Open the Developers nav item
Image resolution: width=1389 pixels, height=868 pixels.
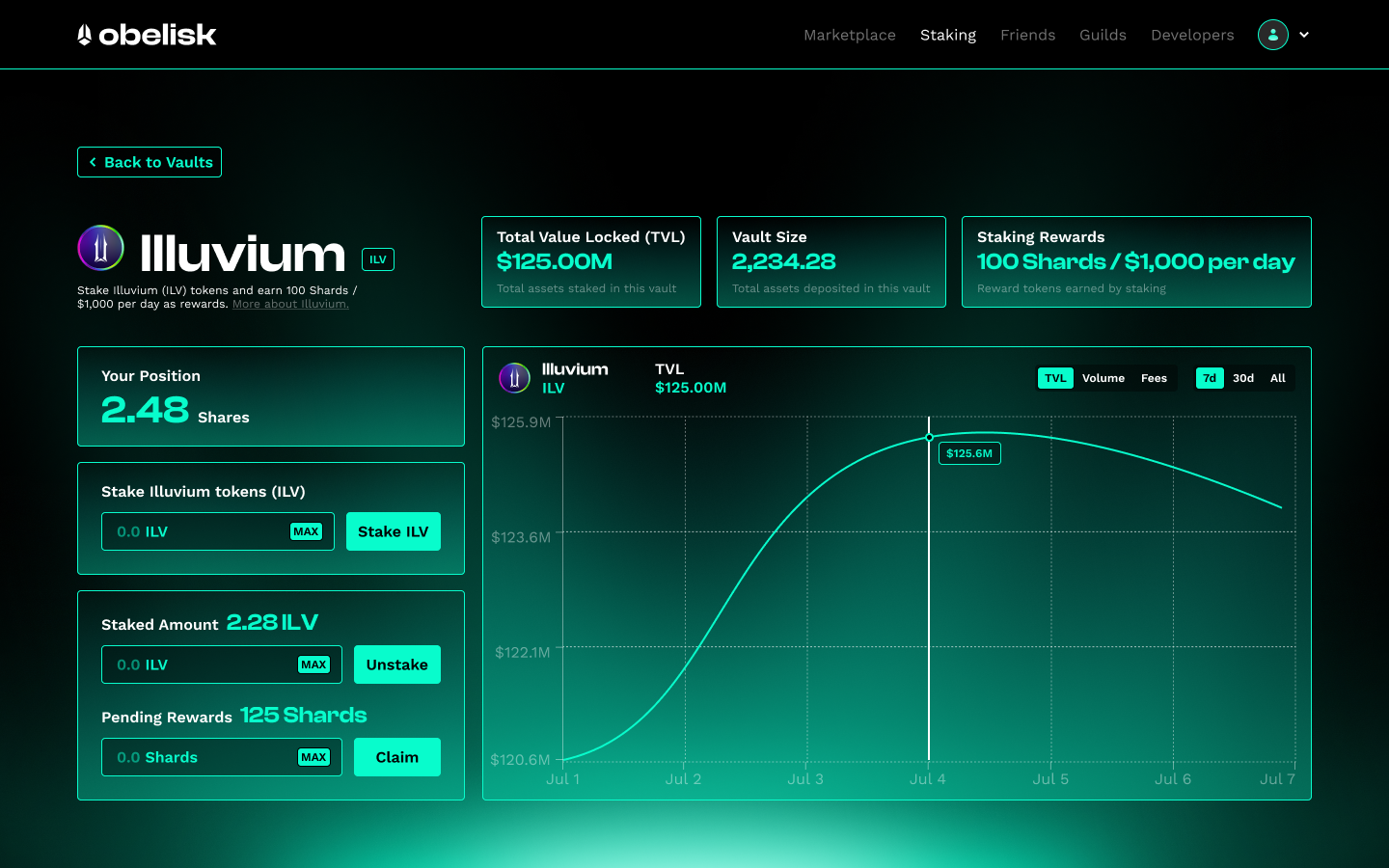(x=1192, y=35)
